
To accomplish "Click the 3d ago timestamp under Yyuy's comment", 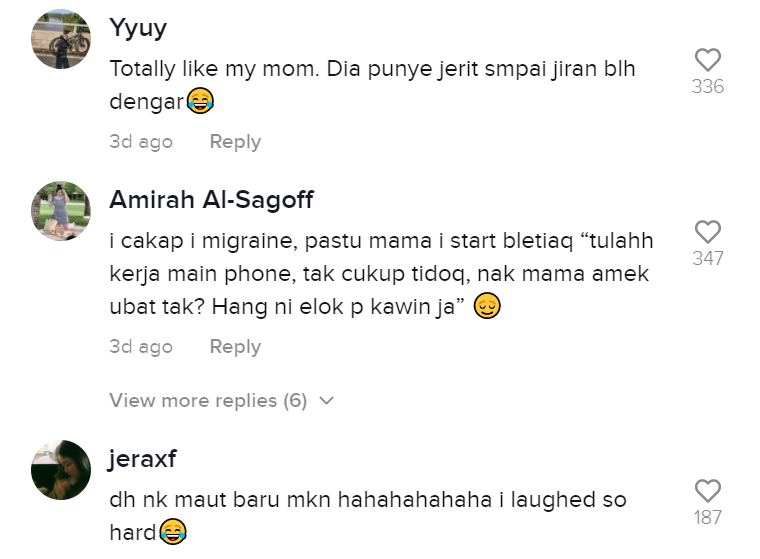I will click(140, 142).
